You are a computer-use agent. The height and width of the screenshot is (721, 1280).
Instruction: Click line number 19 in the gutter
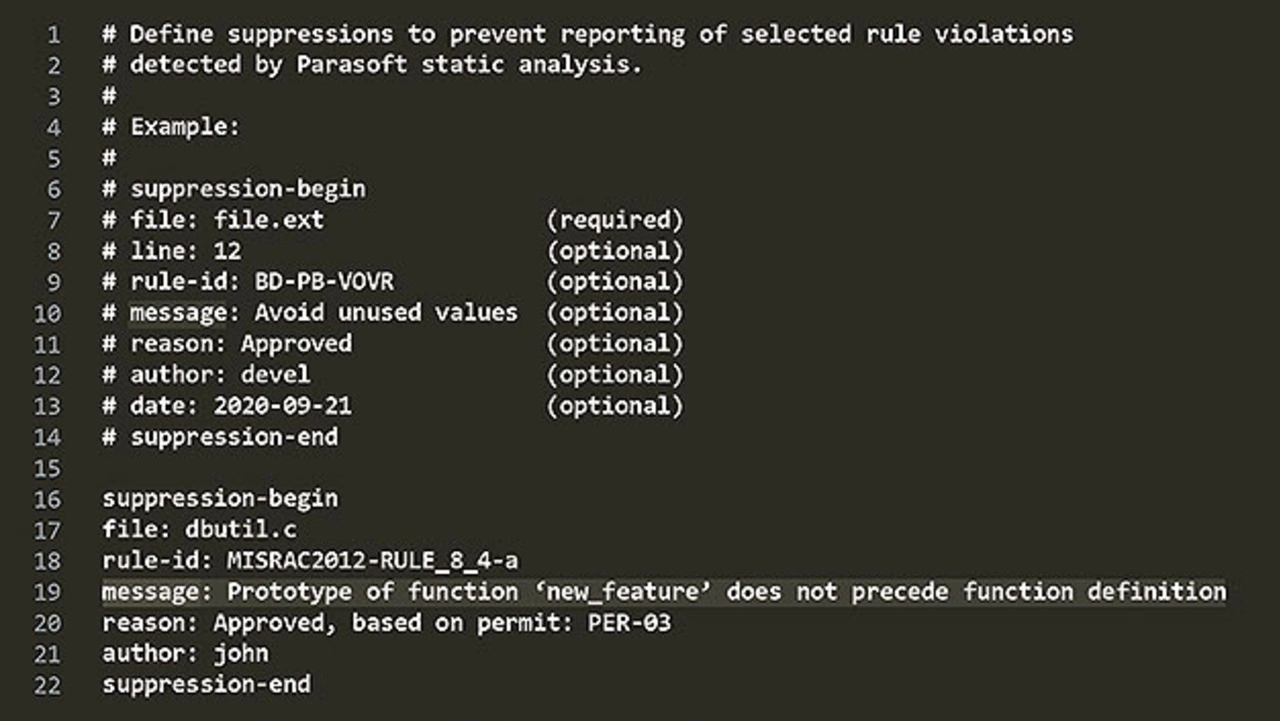point(47,592)
